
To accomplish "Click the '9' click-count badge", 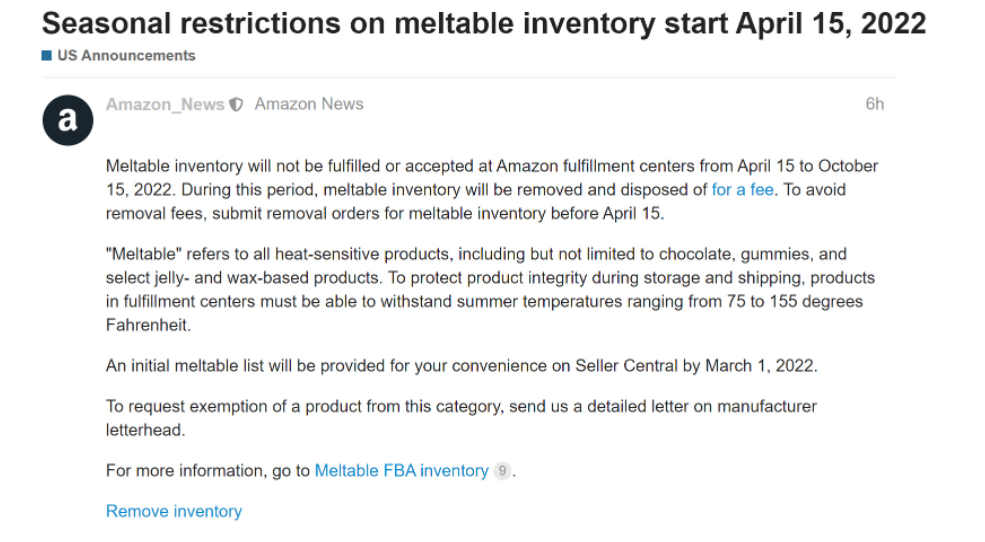I will [x=502, y=471].
